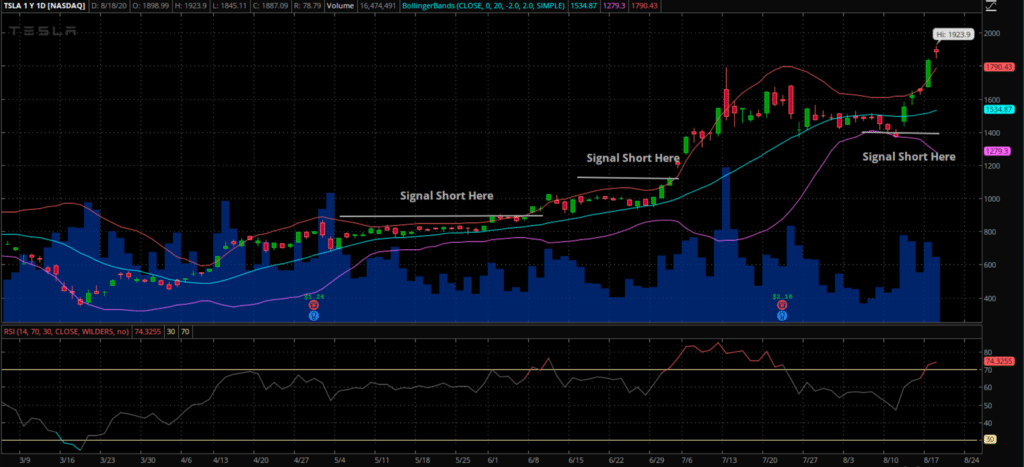Click the 74.3255 RSI bubble on the right axis
The image size is (1024, 467).
pos(999,361)
